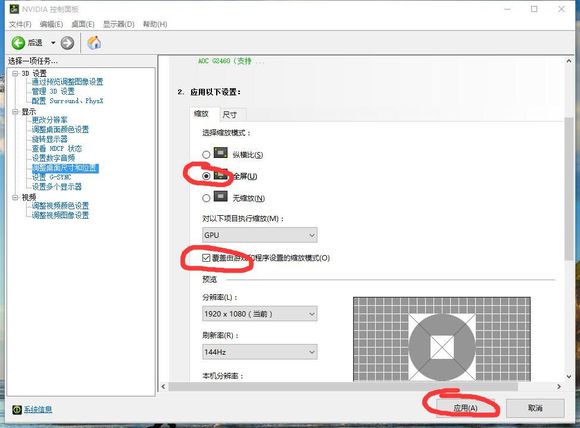This screenshot has width=580, height=428.
Task: Open 查看 HDCP 状态 in tree
Action: [57, 148]
